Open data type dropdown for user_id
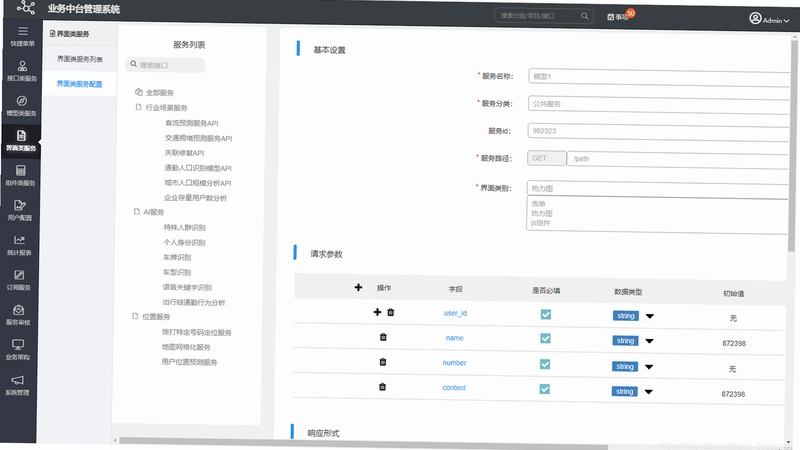This screenshot has height=450, width=800. click(649, 316)
